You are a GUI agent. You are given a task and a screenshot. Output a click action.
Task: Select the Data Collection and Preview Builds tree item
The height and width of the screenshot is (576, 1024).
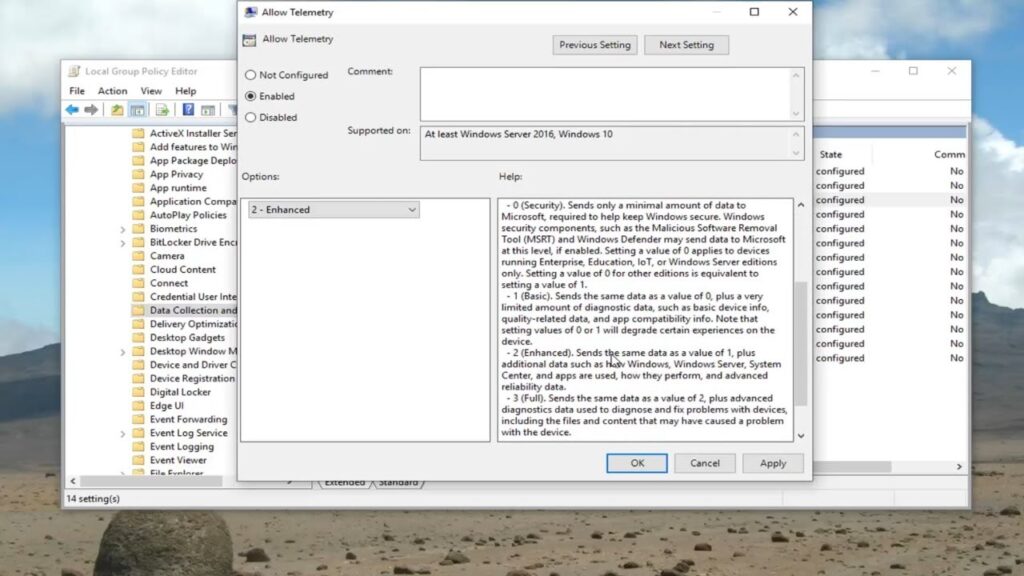193,310
